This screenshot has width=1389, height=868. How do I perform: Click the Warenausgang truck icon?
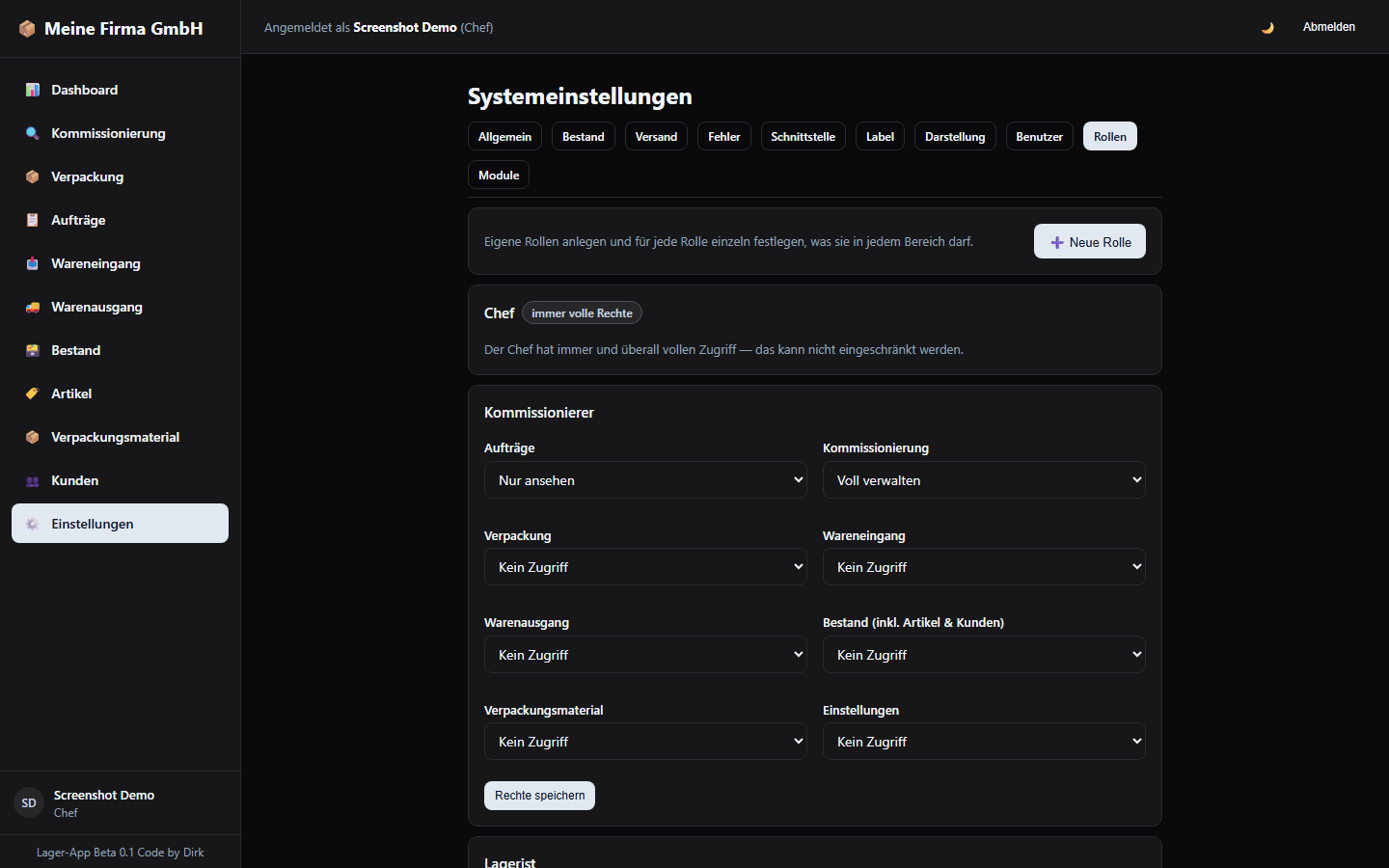click(x=33, y=307)
